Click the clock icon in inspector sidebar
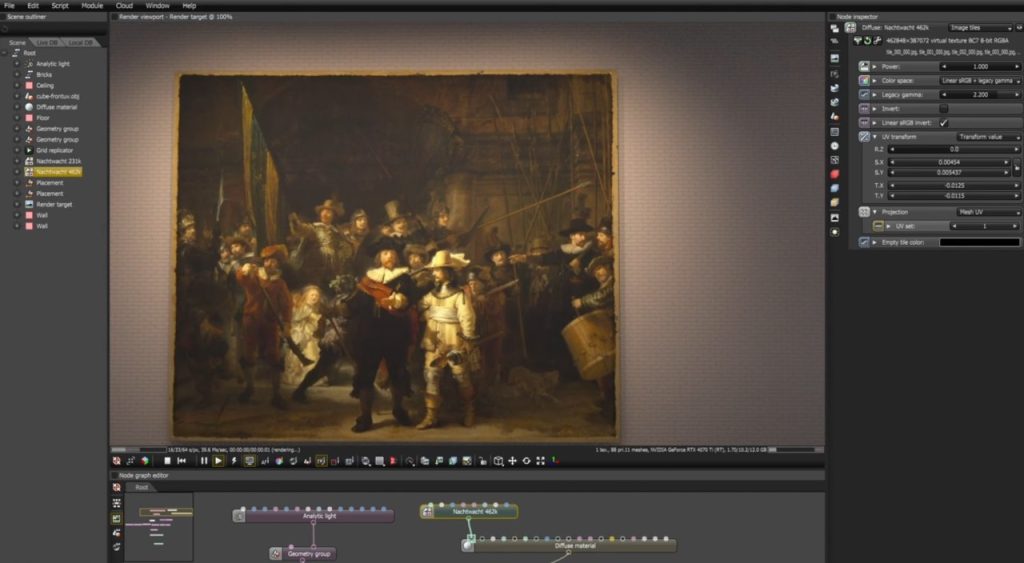This screenshot has height=563, width=1024. coord(835,146)
